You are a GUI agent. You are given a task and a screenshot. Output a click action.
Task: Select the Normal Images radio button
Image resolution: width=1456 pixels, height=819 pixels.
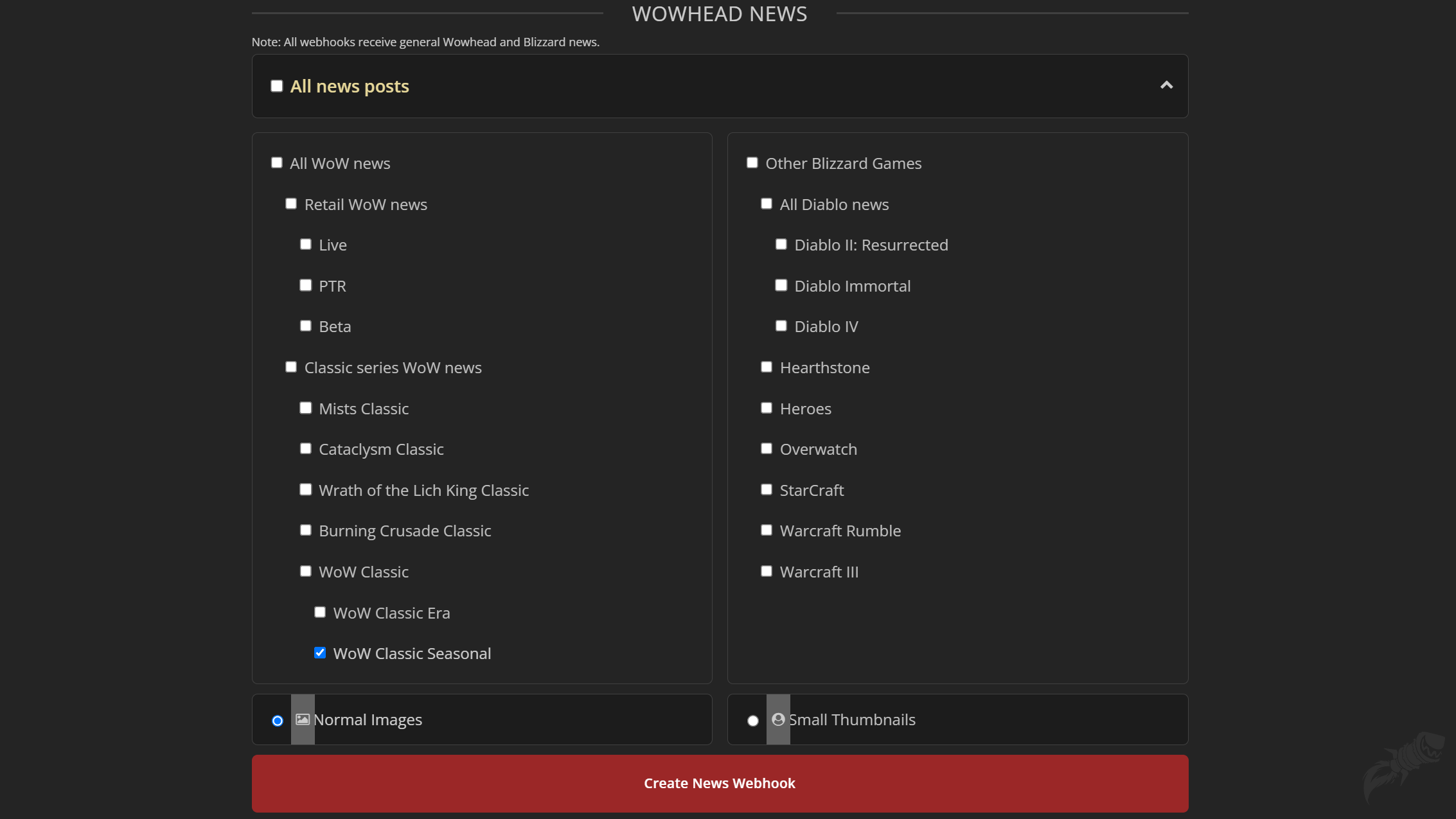(277, 721)
